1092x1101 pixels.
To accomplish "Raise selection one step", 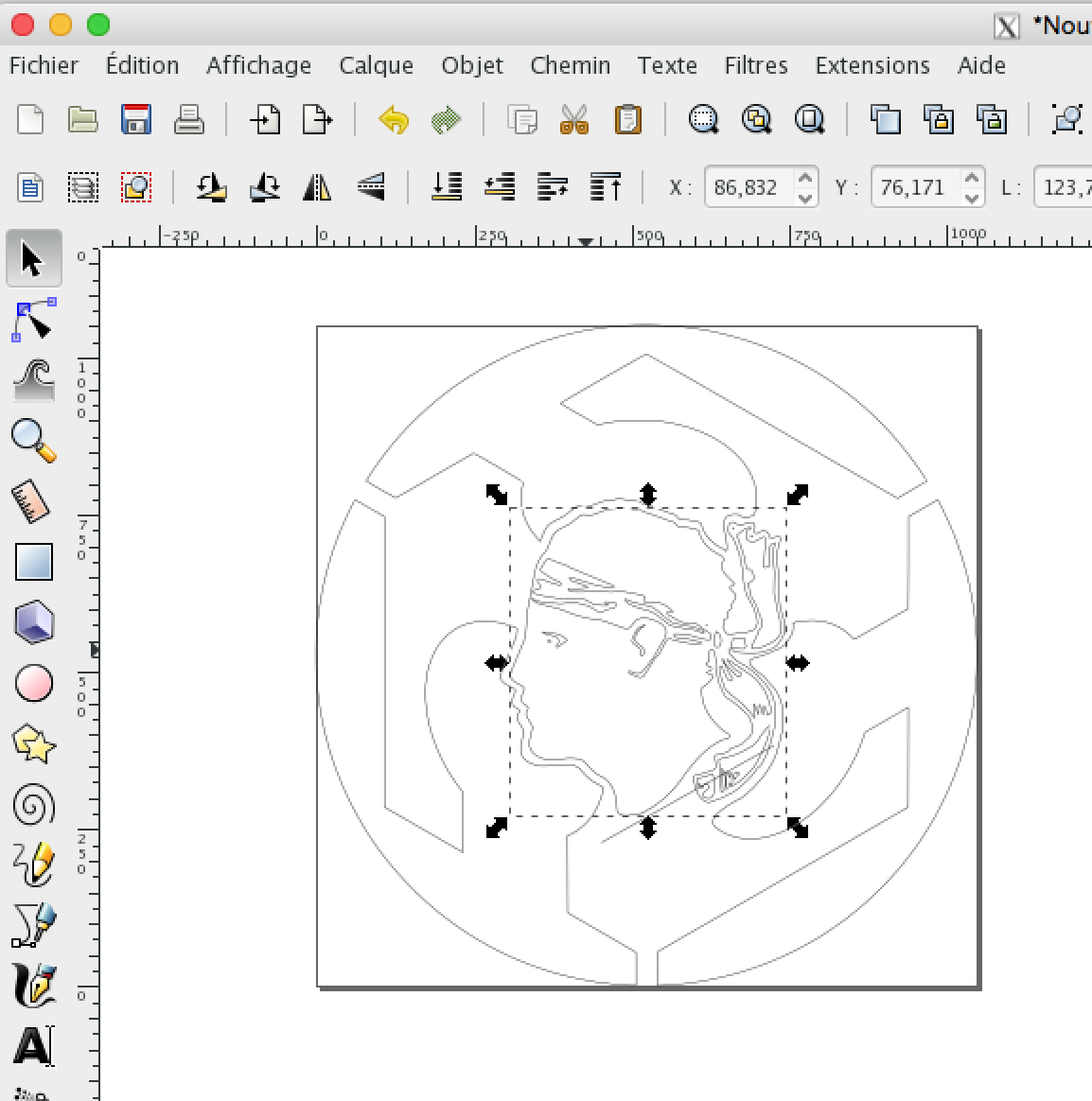I will pos(553,187).
